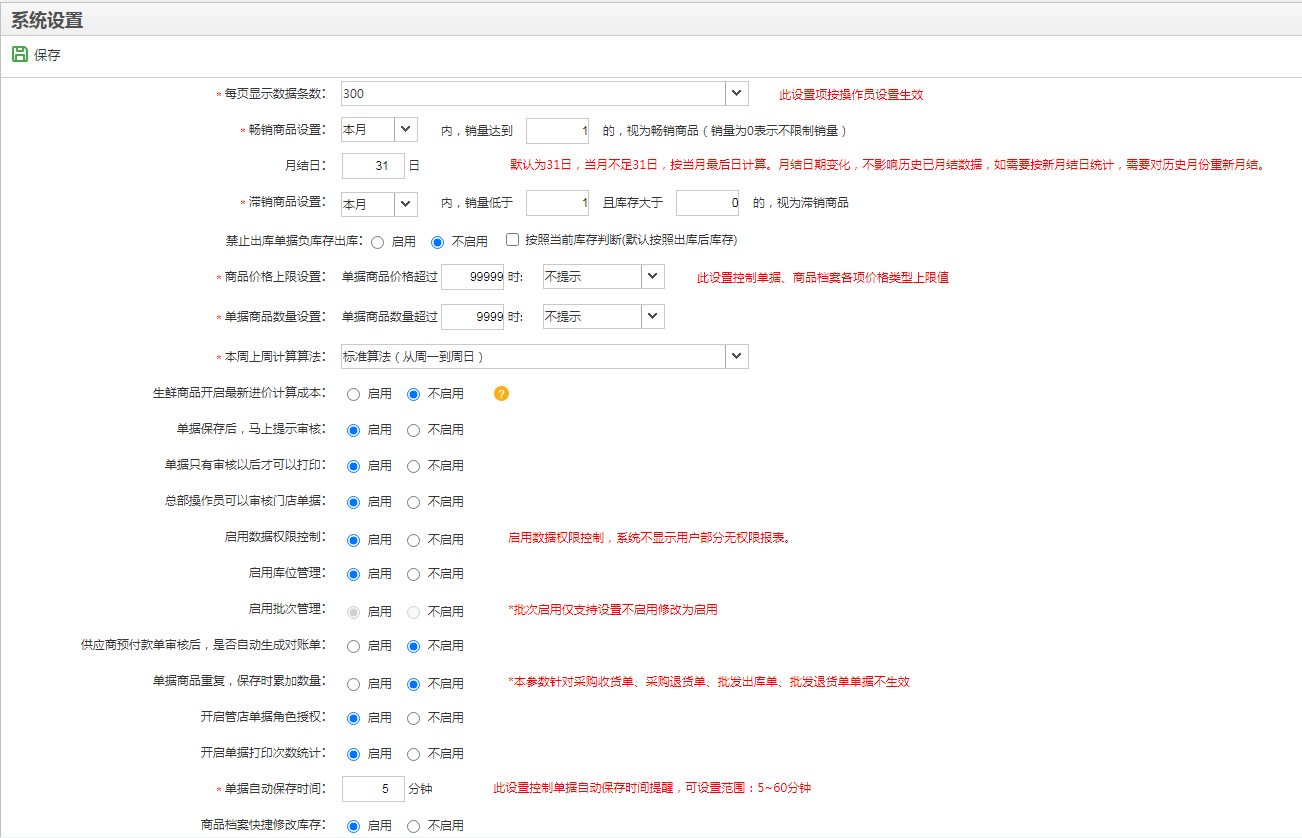This screenshot has height=838, width=1302.
Task: Check the 按照当前库存判断 checkbox
Action: (x=513, y=240)
